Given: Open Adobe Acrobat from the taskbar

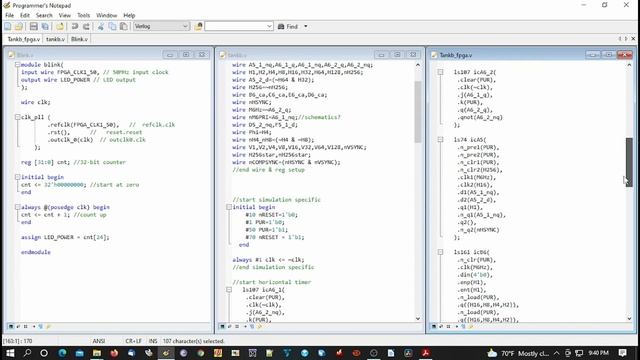Looking at the screenshot, I should pyautogui.click(x=425, y=353).
